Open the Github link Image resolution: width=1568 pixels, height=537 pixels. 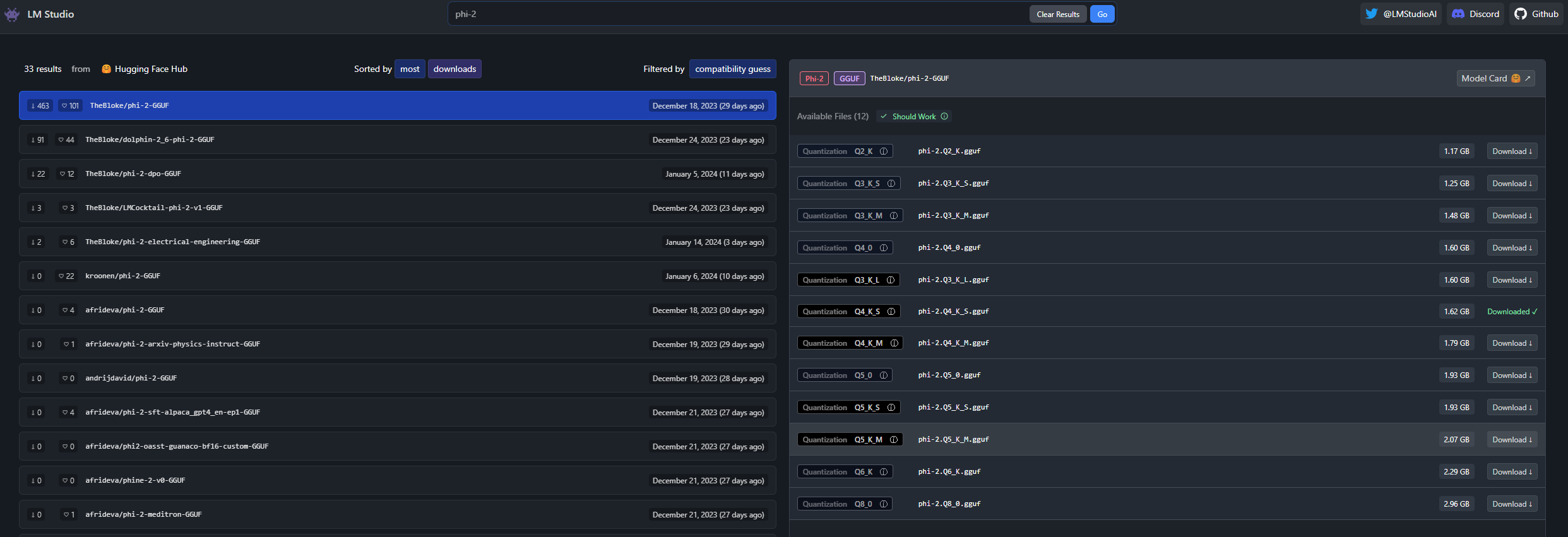click(x=1536, y=14)
